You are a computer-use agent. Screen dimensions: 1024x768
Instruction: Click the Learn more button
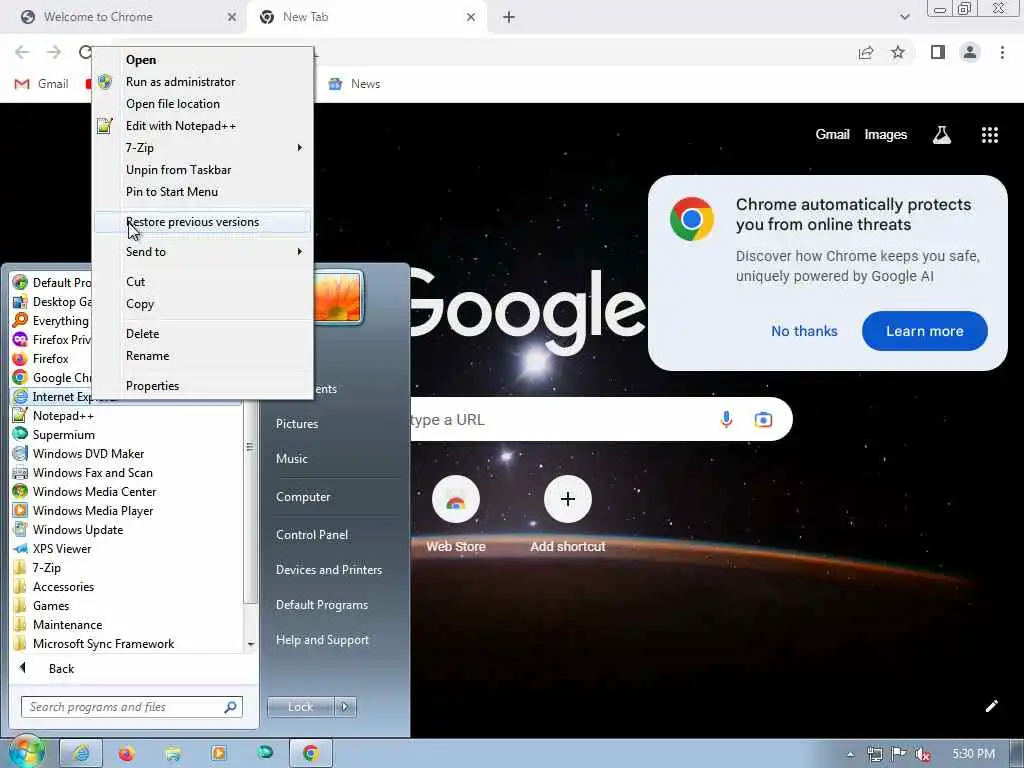pos(924,331)
